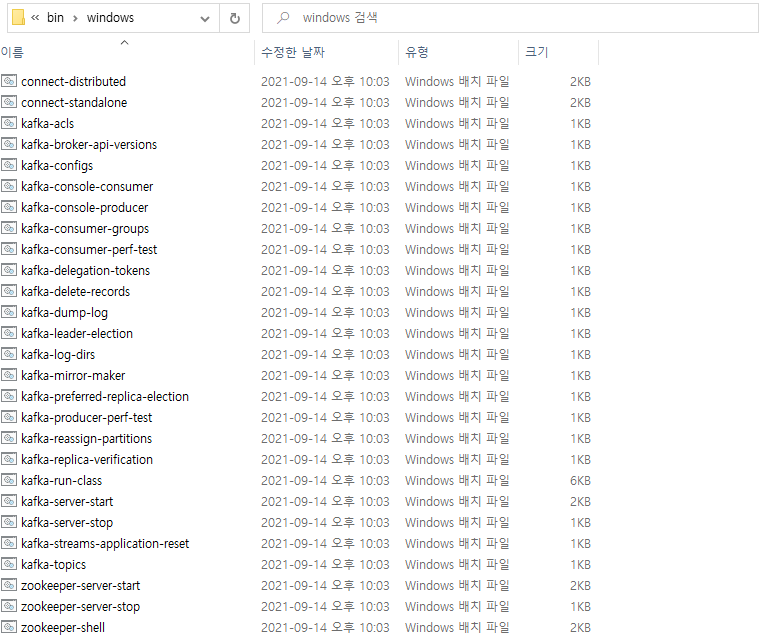
Task: Select file name kafka-broker-api-versions
Action: click(x=89, y=144)
